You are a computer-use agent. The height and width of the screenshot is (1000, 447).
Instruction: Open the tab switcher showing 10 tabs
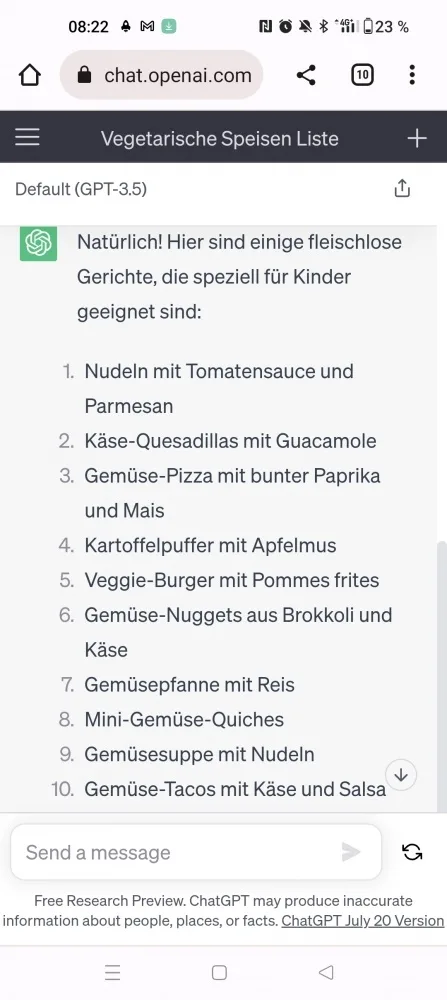click(x=362, y=75)
